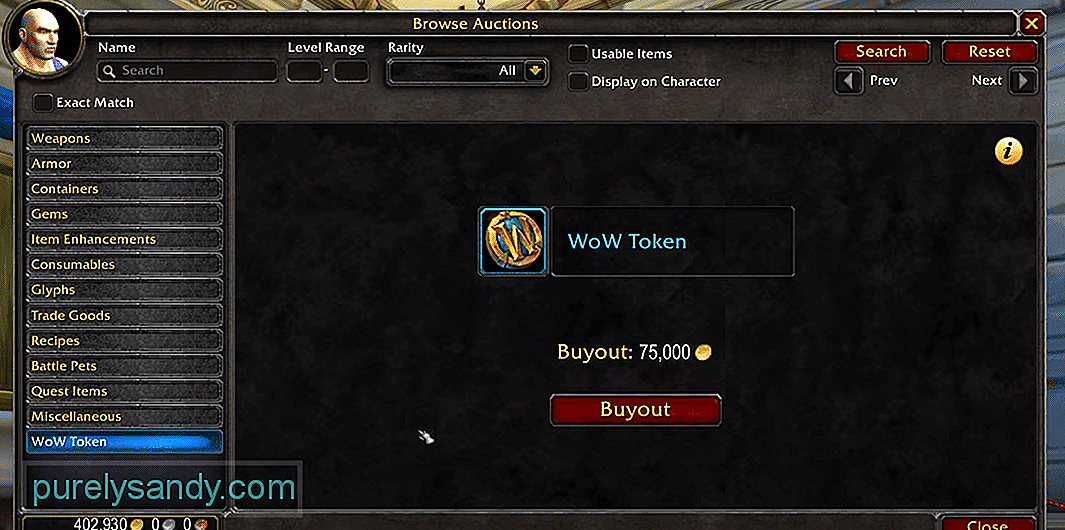Click the search magnifier icon

(x=109, y=71)
